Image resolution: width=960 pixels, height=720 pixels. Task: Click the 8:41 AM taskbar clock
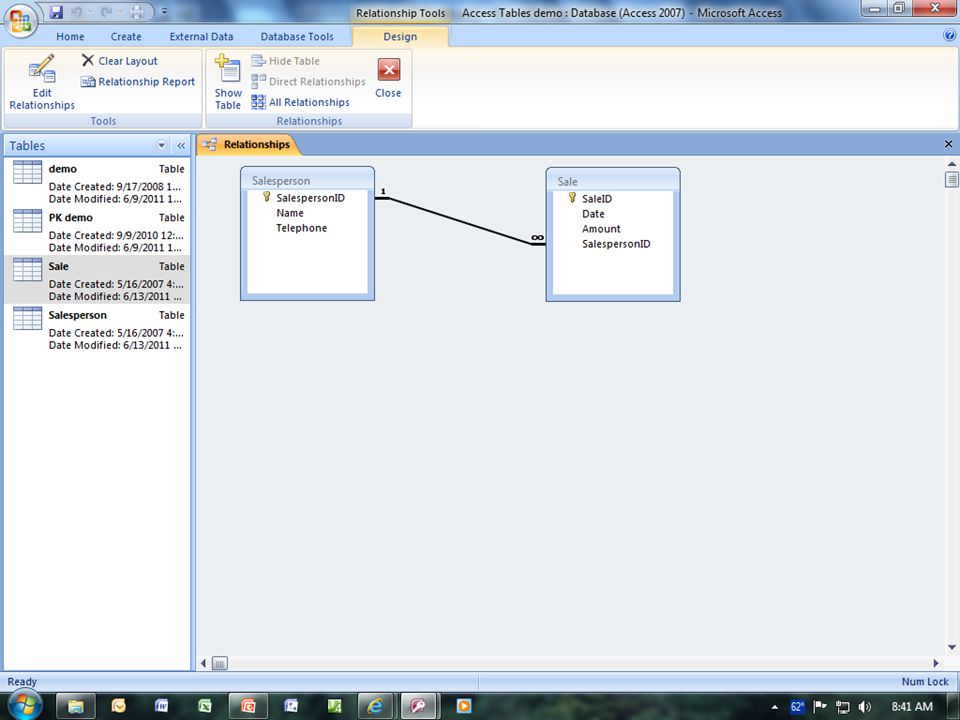click(912, 707)
